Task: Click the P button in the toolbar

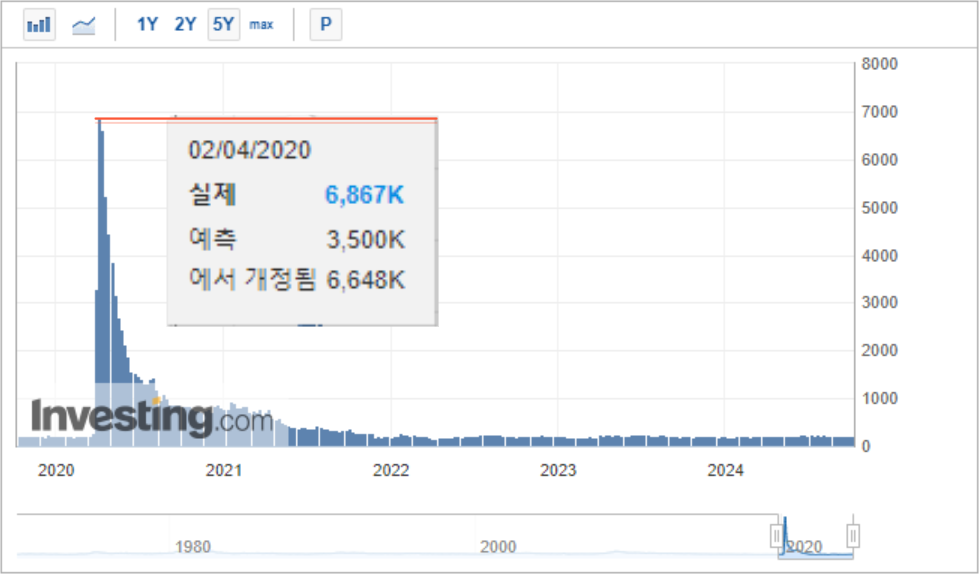Action: point(325,25)
